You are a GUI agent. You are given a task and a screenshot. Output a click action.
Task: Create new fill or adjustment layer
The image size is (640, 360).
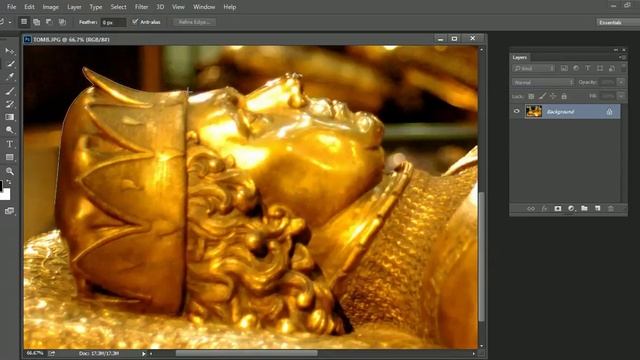tap(571, 209)
